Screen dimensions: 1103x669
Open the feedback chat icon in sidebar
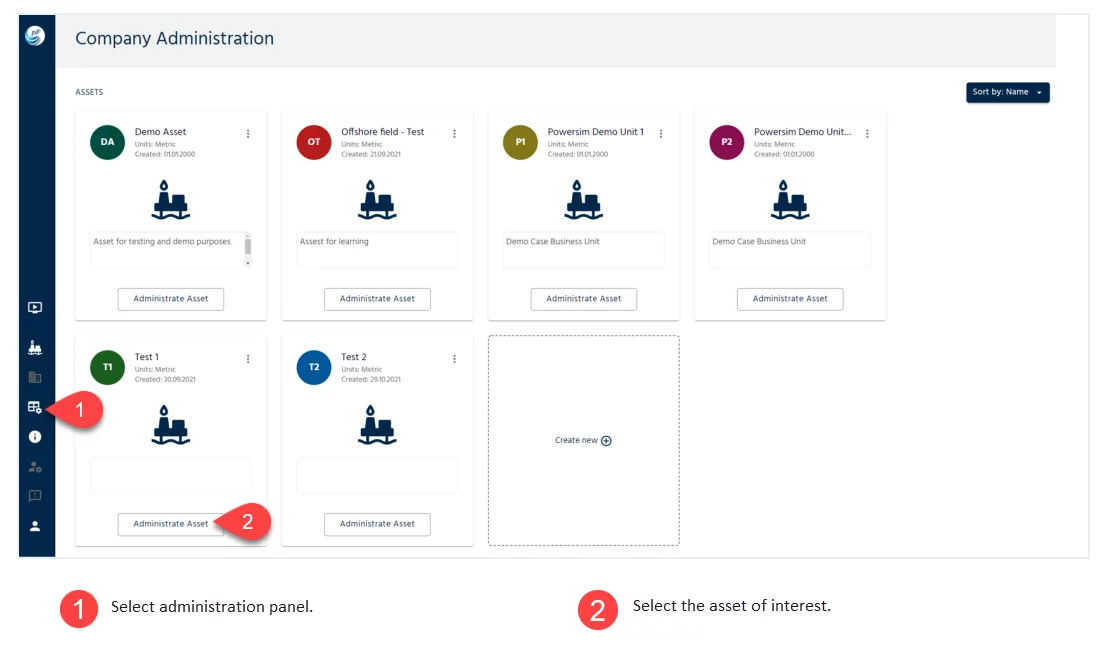coord(34,495)
